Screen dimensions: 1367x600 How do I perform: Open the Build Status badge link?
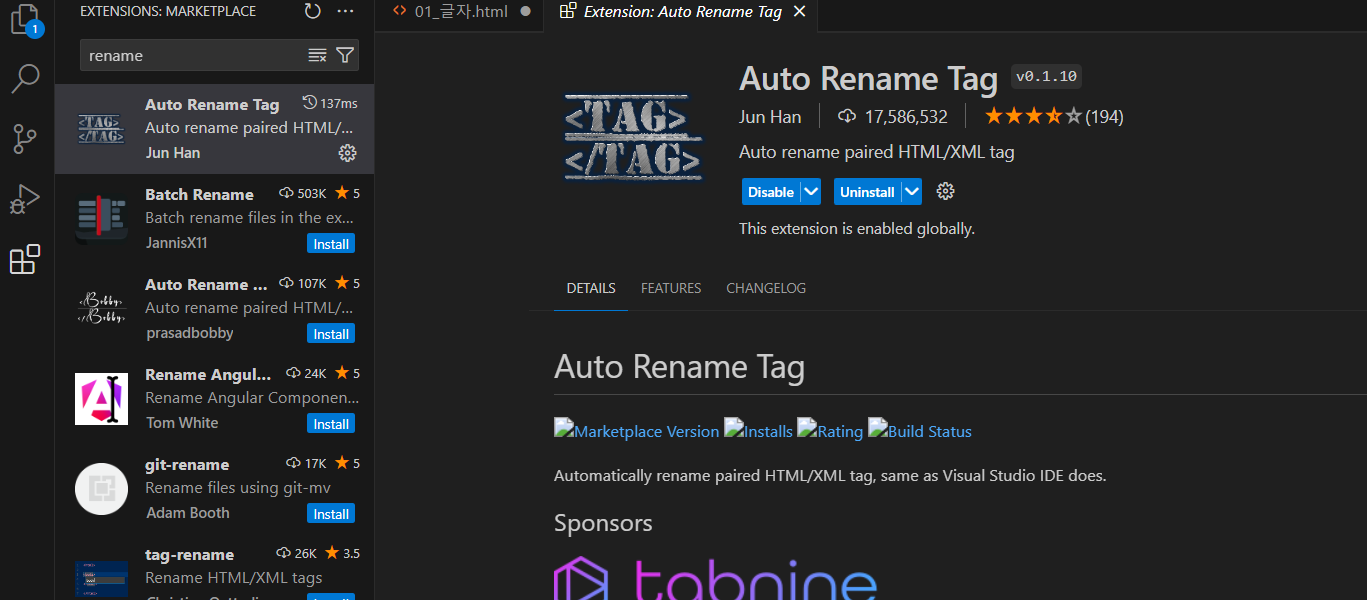[920, 431]
